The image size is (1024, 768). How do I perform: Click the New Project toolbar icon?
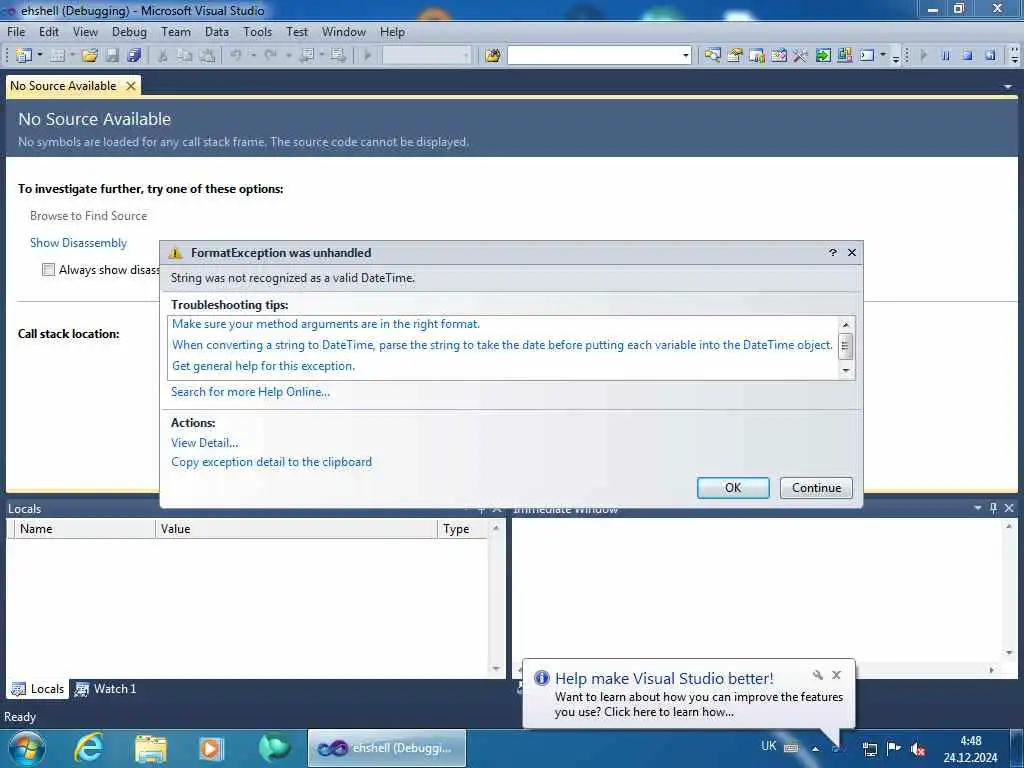click(x=23, y=56)
